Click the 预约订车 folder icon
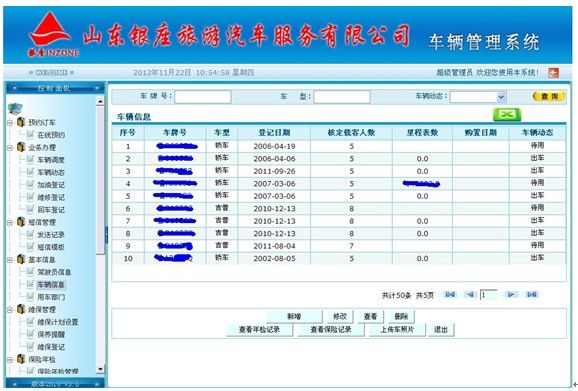 pos(21,122)
